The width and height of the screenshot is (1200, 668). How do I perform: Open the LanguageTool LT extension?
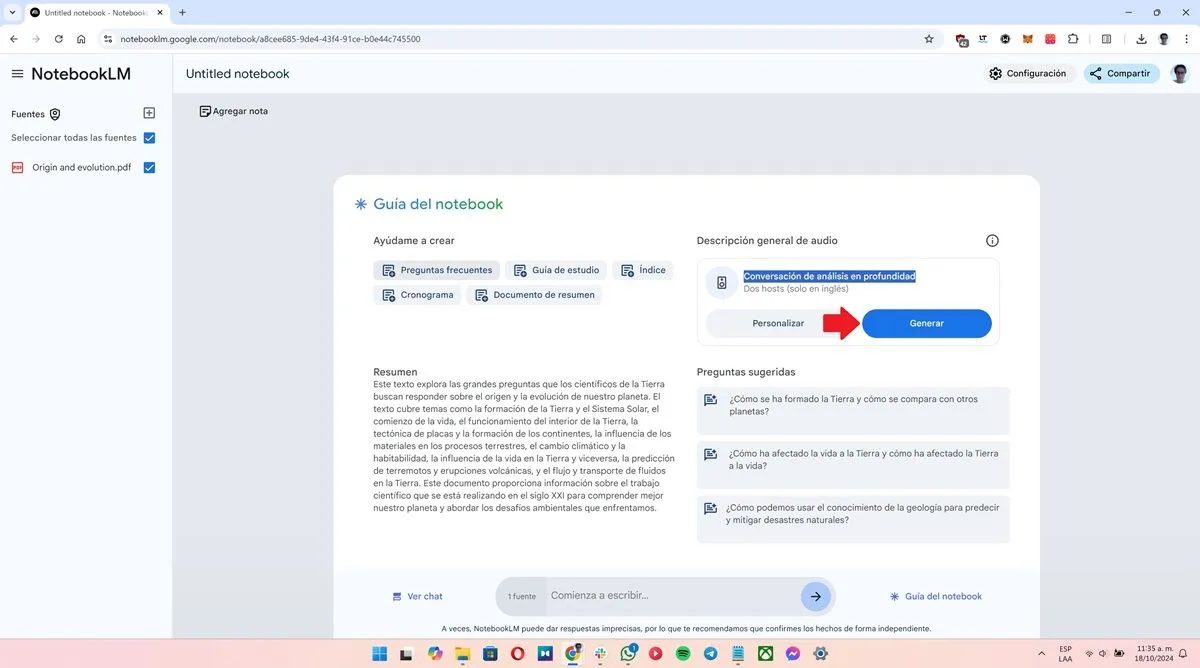point(983,39)
